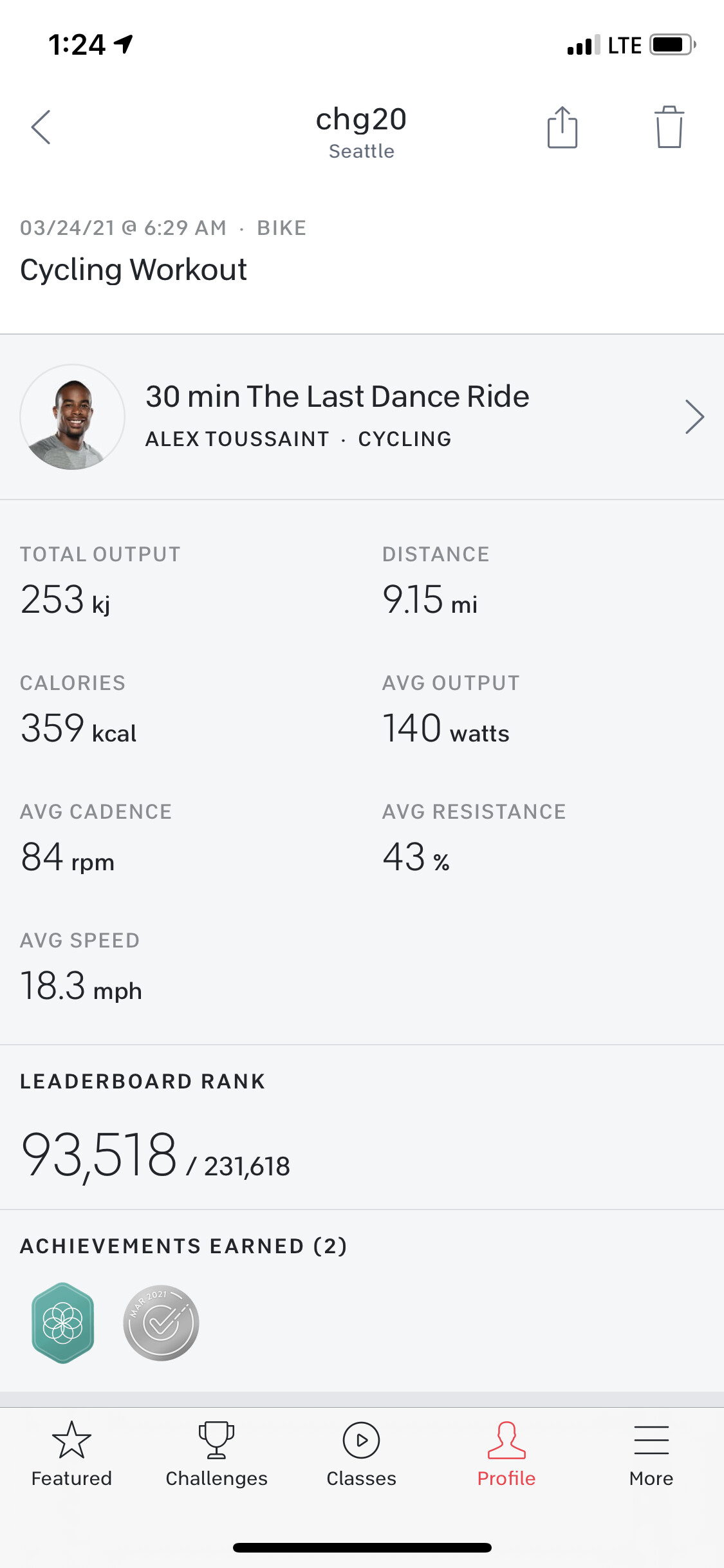Tap the back arrow icon
This screenshot has height=1568, width=724.
point(41,127)
